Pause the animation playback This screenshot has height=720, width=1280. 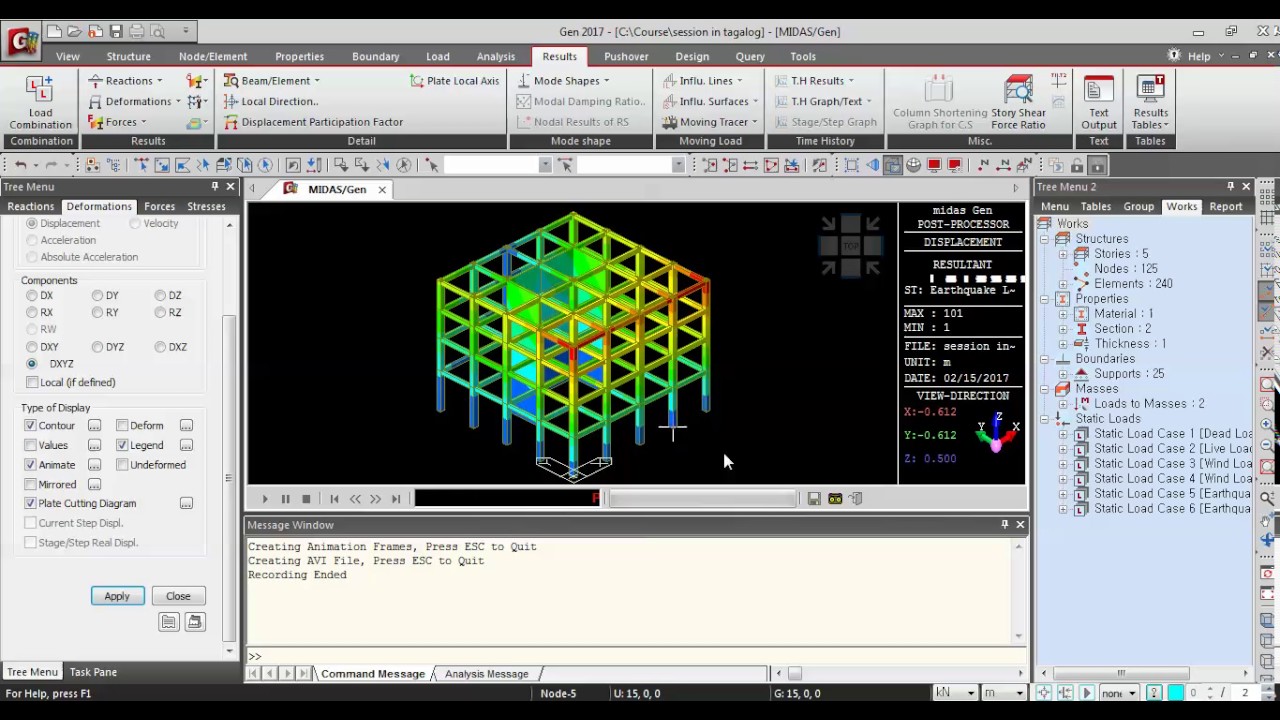(285, 498)
